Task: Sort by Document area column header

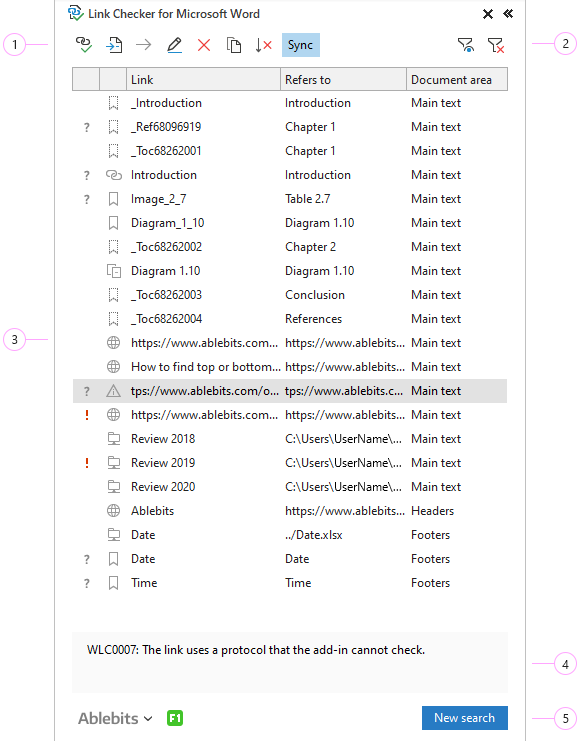Action: pos(457,79)
